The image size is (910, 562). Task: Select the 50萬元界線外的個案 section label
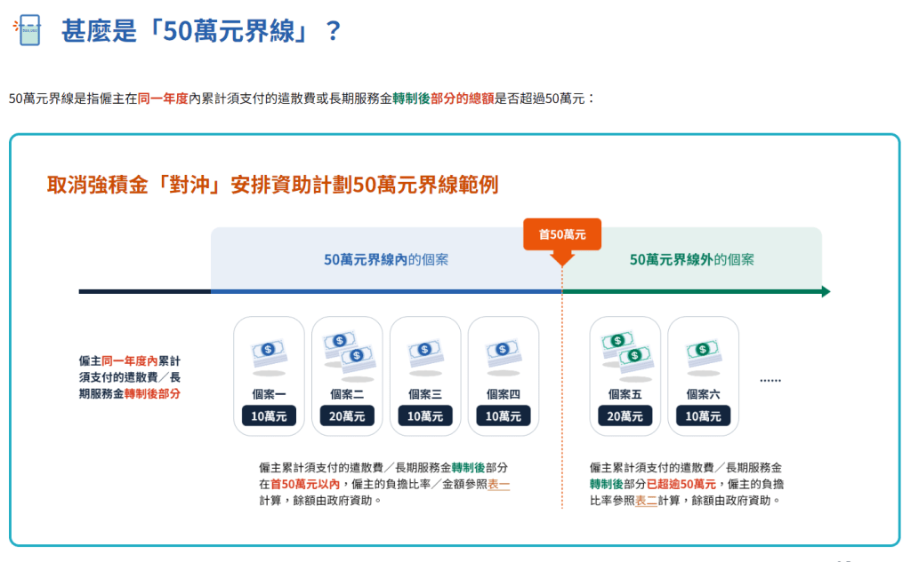click(x=692, y=259)
